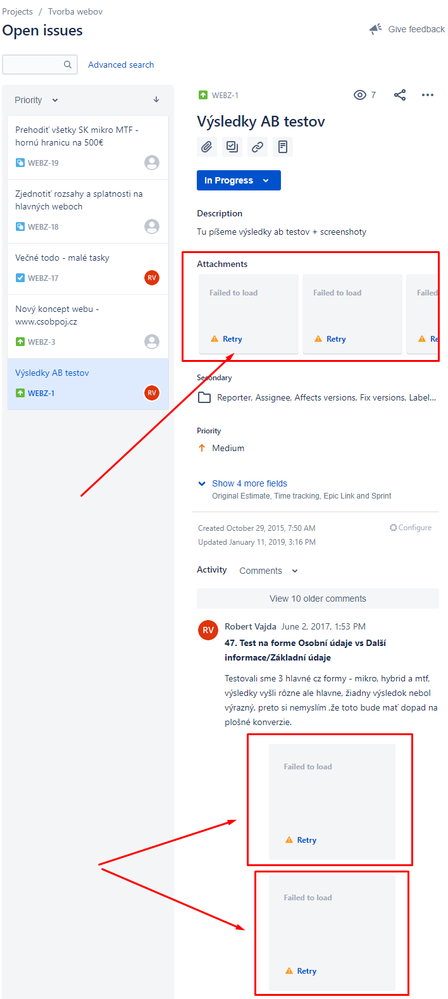Click the Medium priority arrow icon

point(202,448)
